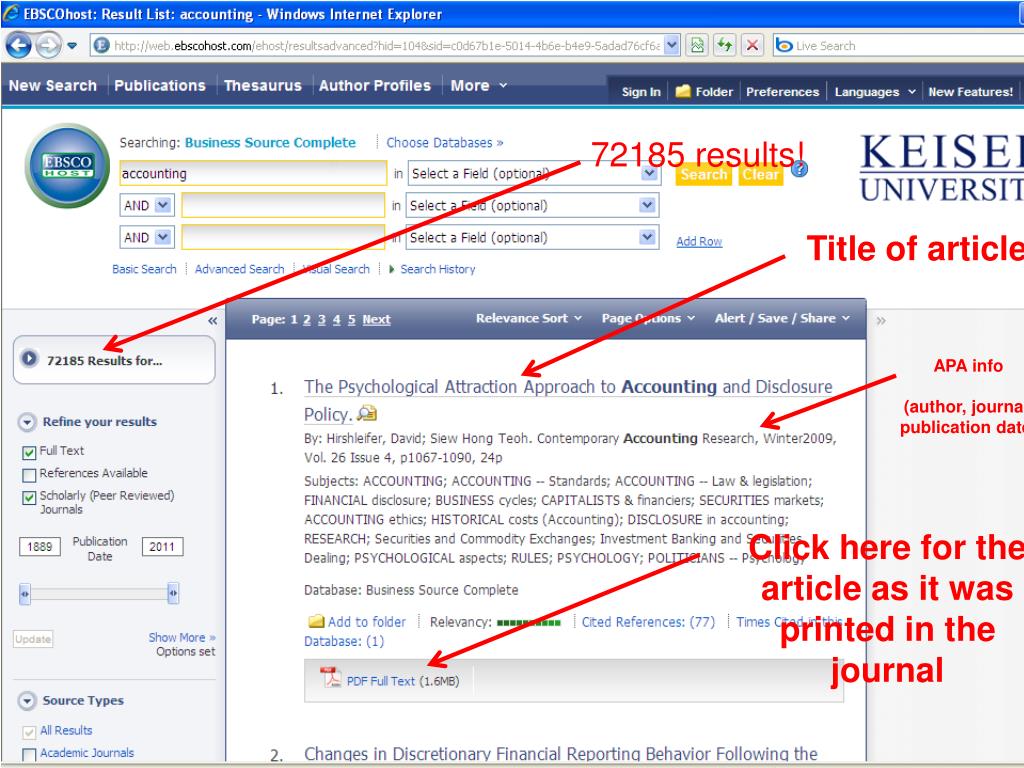Expand the 72185 Results for... arrow
1024x768 pixels.
[x=29, y=359]
